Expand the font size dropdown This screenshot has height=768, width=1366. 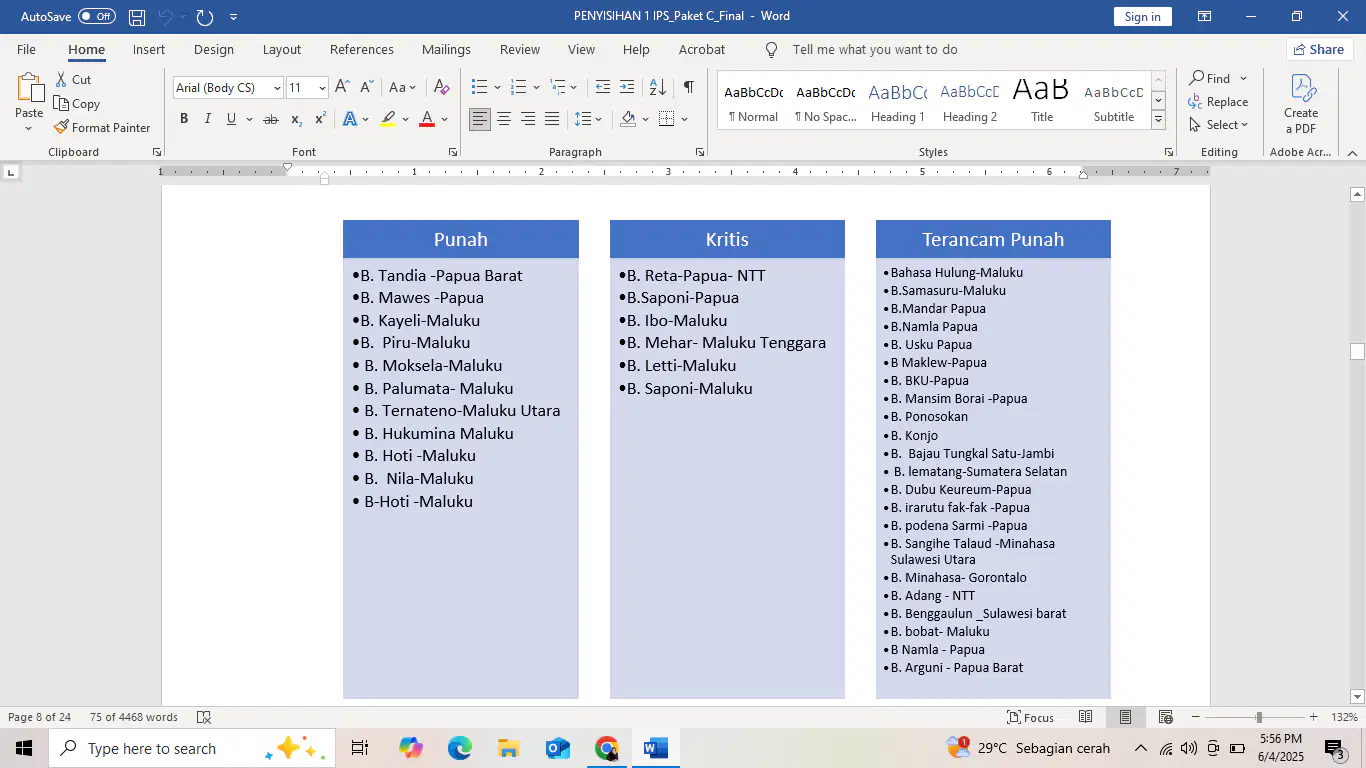(x=322, y=88)
